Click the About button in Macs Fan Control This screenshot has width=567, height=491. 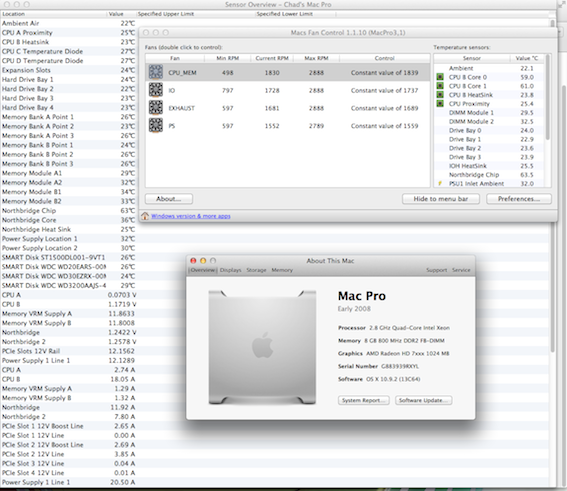pos(169,199)
